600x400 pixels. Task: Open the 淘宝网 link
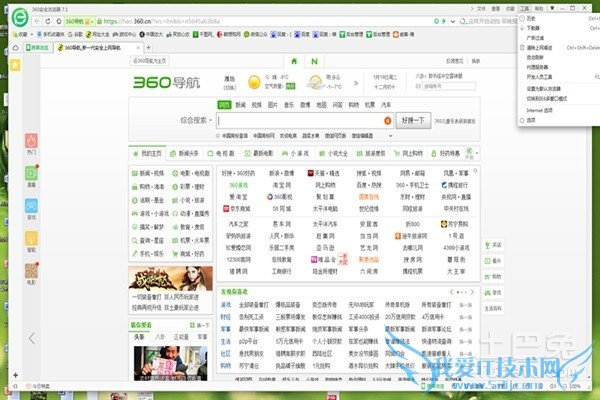tap(281, 185)
